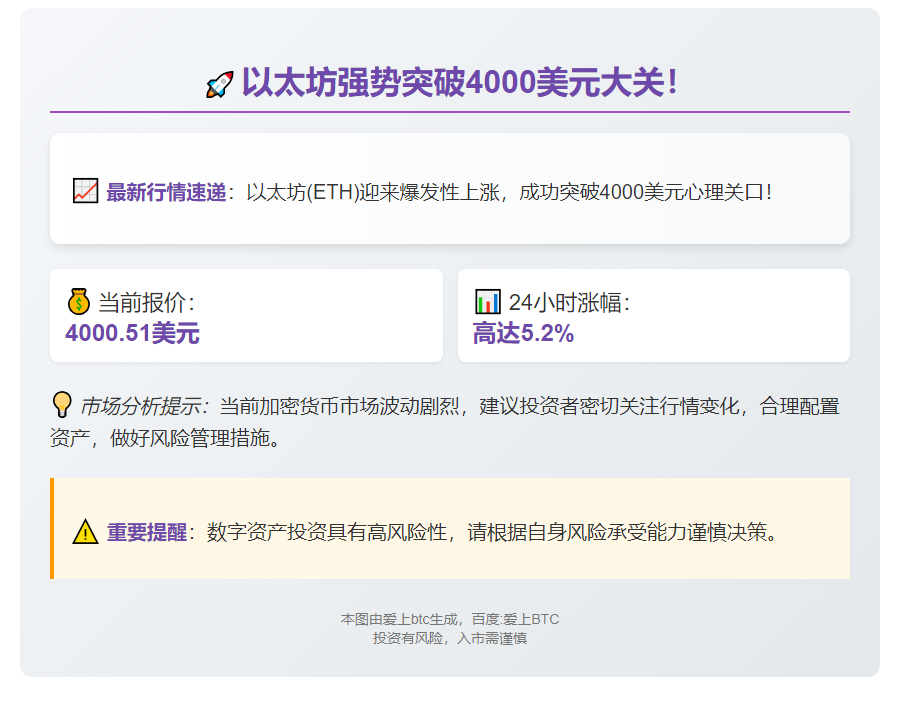Screen dimensions: 900x709
Task: Click the text 成功突破4000美元心理关口
Action: 645,192
